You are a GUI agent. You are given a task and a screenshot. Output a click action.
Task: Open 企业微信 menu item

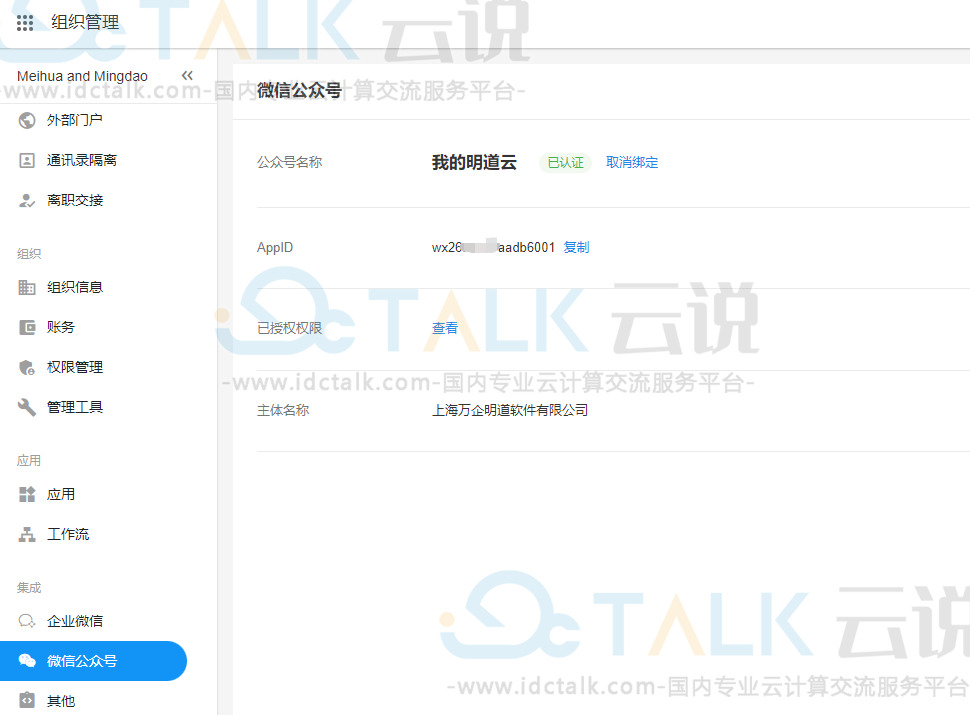[x=75, y=621]
